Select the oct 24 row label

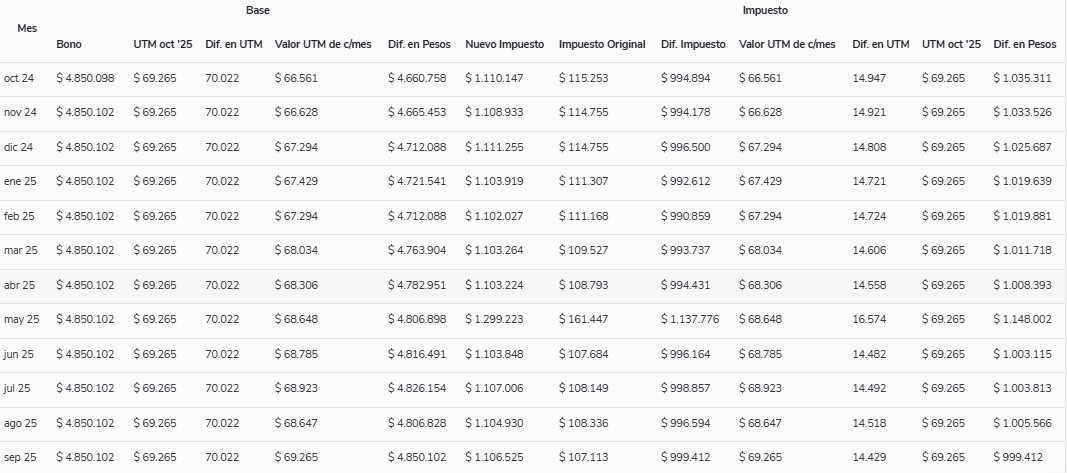tap(19, 78)
